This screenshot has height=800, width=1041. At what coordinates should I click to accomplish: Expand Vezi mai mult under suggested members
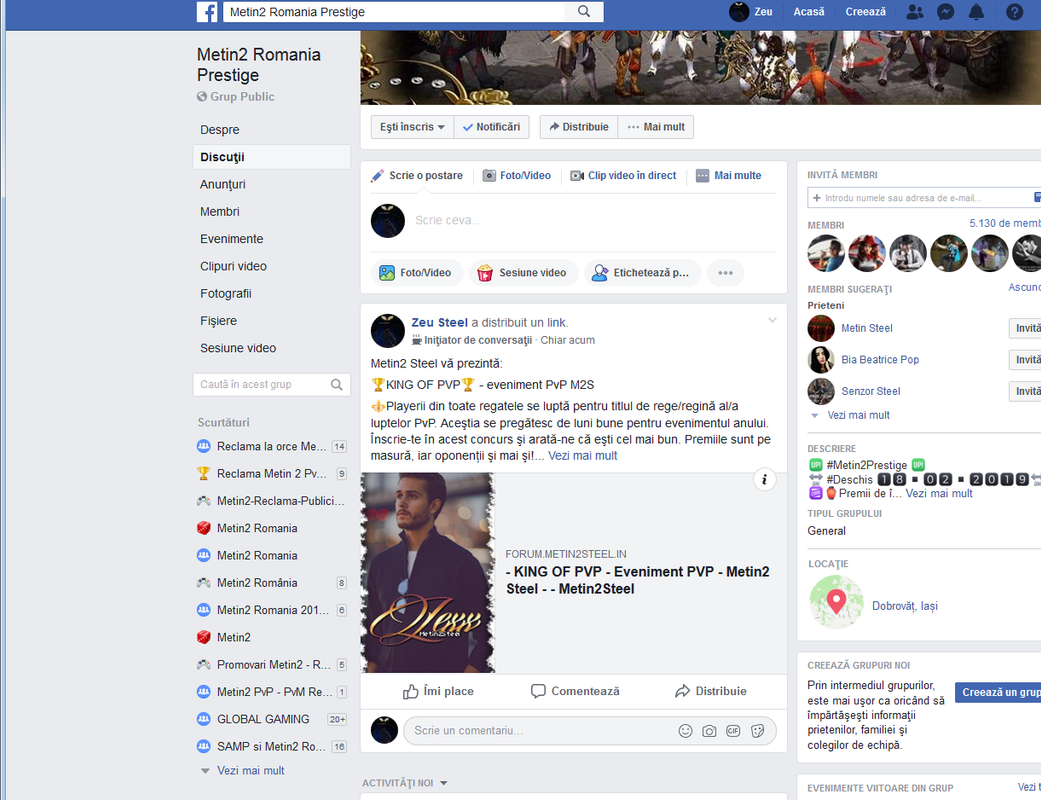click(858, 415)
